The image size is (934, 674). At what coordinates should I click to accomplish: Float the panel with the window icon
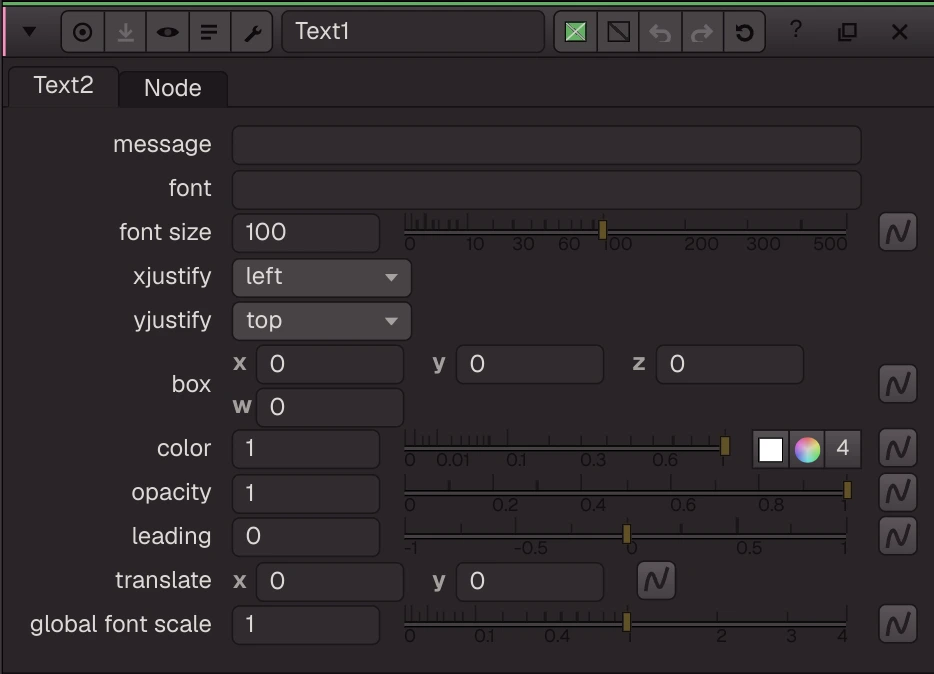(847, 32)
